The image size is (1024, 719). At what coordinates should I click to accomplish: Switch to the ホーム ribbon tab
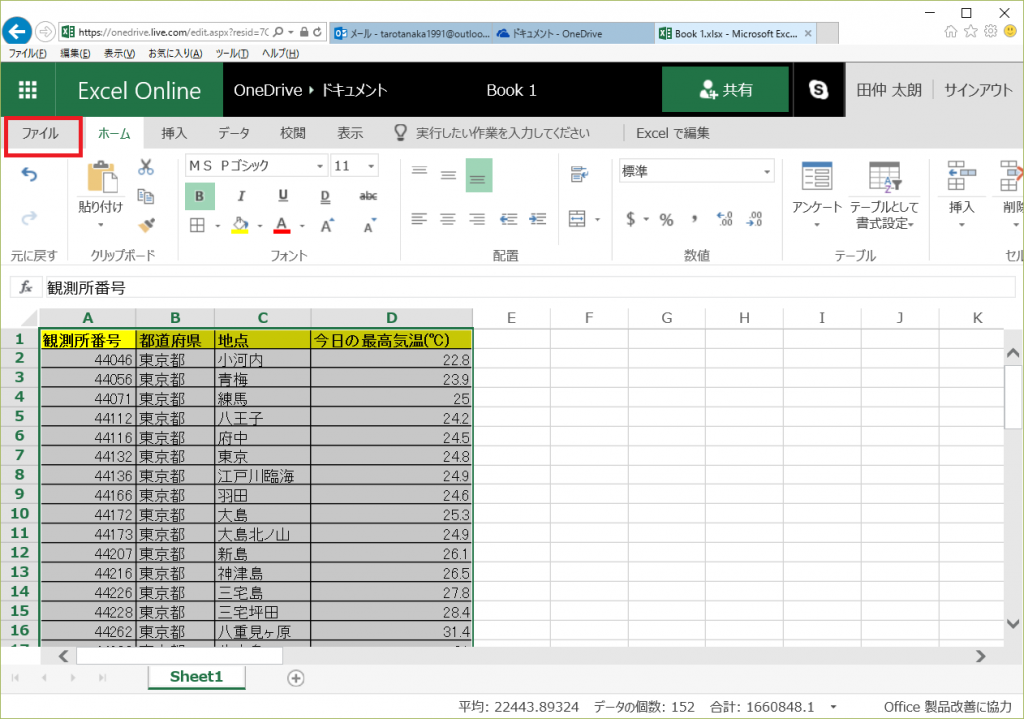point(114,133)
